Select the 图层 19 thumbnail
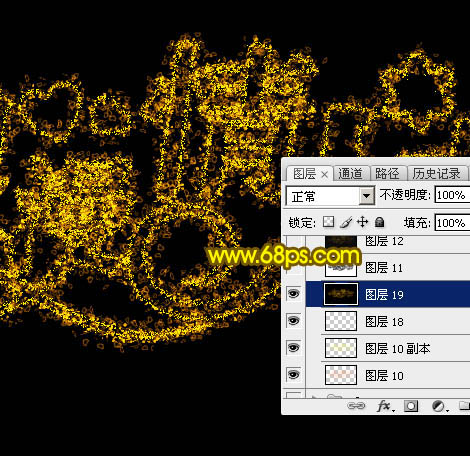470x456 pixels. click(x=341, y=294)
